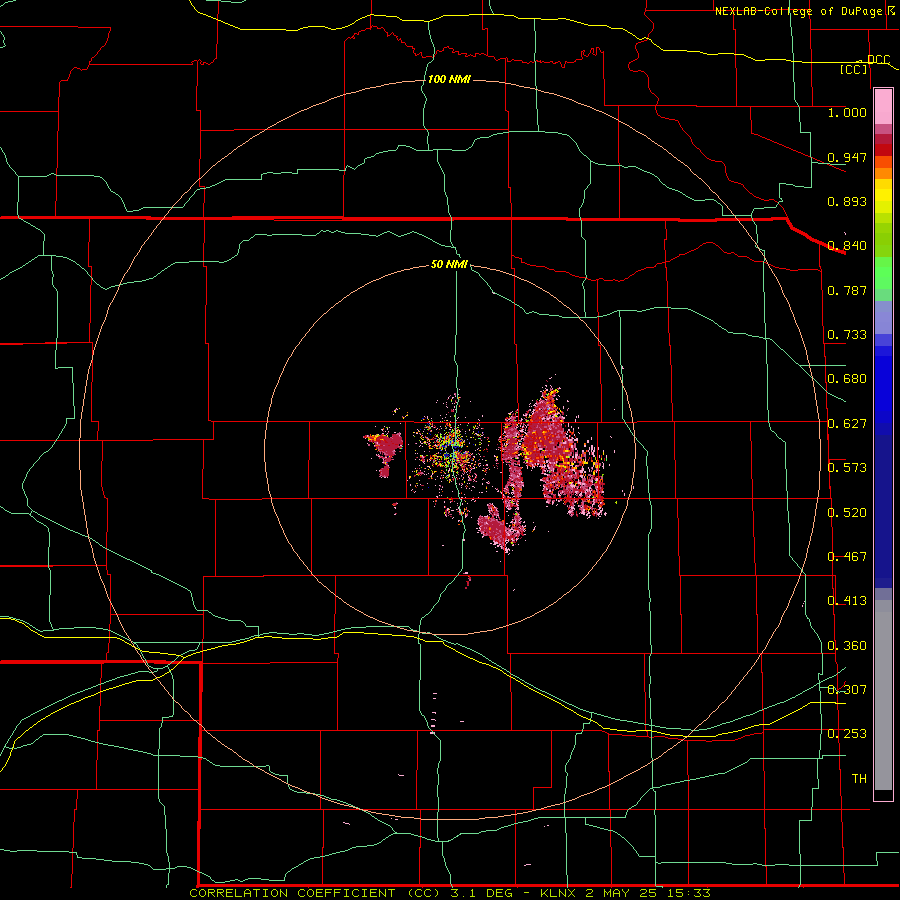This screenshot has width=900, height=900.
Task: Click the 0.253 legend value
Action: [x=847, y=734]
